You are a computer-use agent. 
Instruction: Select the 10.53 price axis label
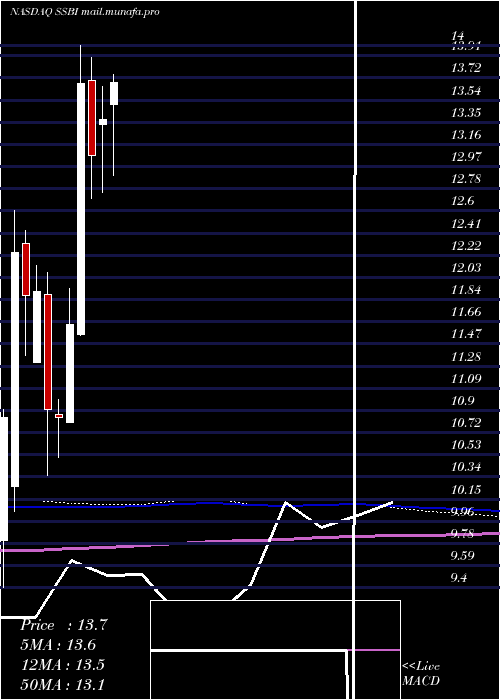(x=466, y=445)
